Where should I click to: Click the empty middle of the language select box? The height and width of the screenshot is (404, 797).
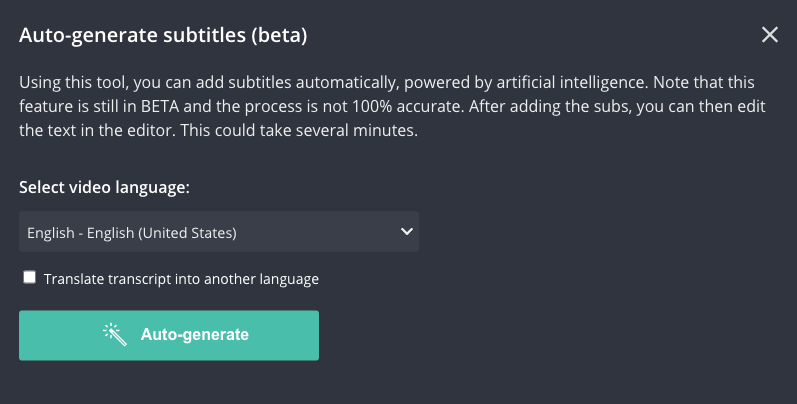coord(320,232)
